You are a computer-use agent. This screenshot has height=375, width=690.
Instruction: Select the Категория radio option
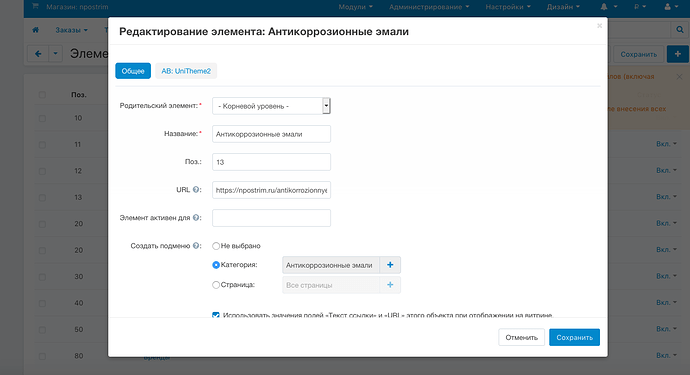pyautogui.click(x=216, y=265)
